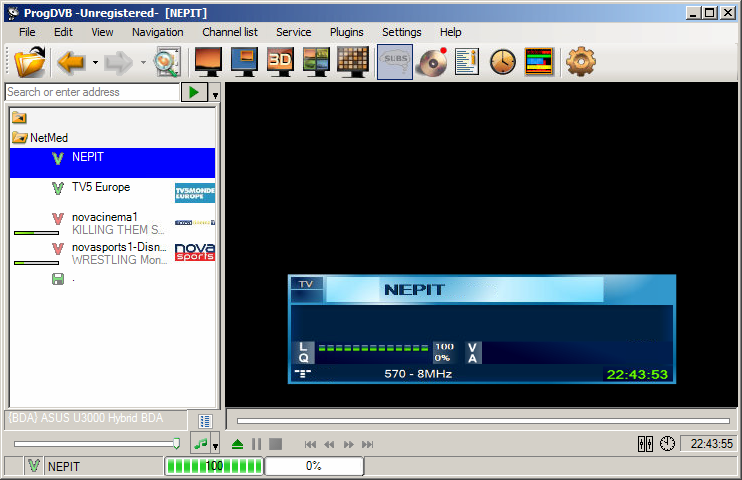Click the parent folder icon in the channel list
The image size is (742, 480).
pyautogui.click(x=19, y=117)
